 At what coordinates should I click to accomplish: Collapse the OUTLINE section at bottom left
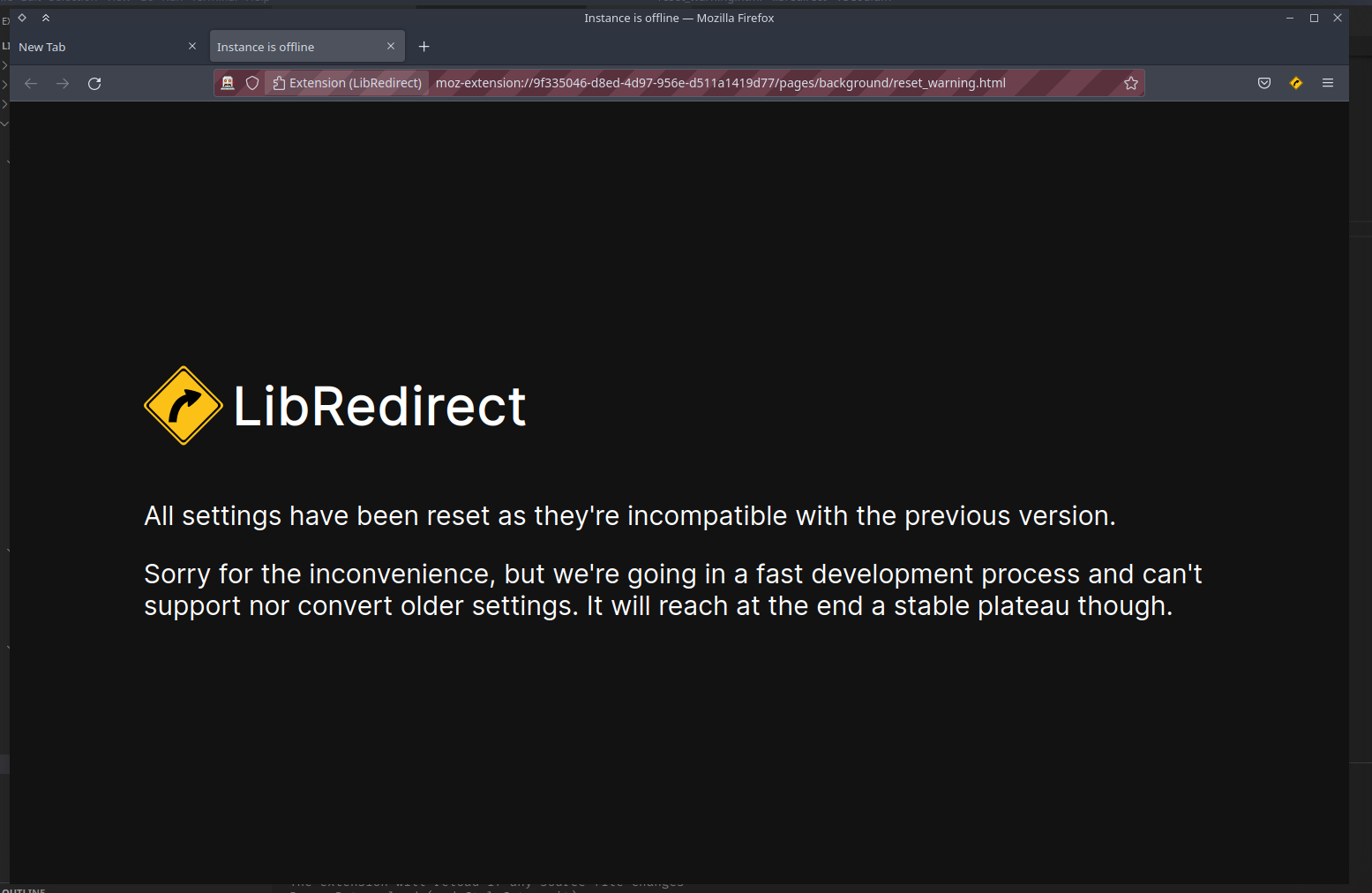24,889
